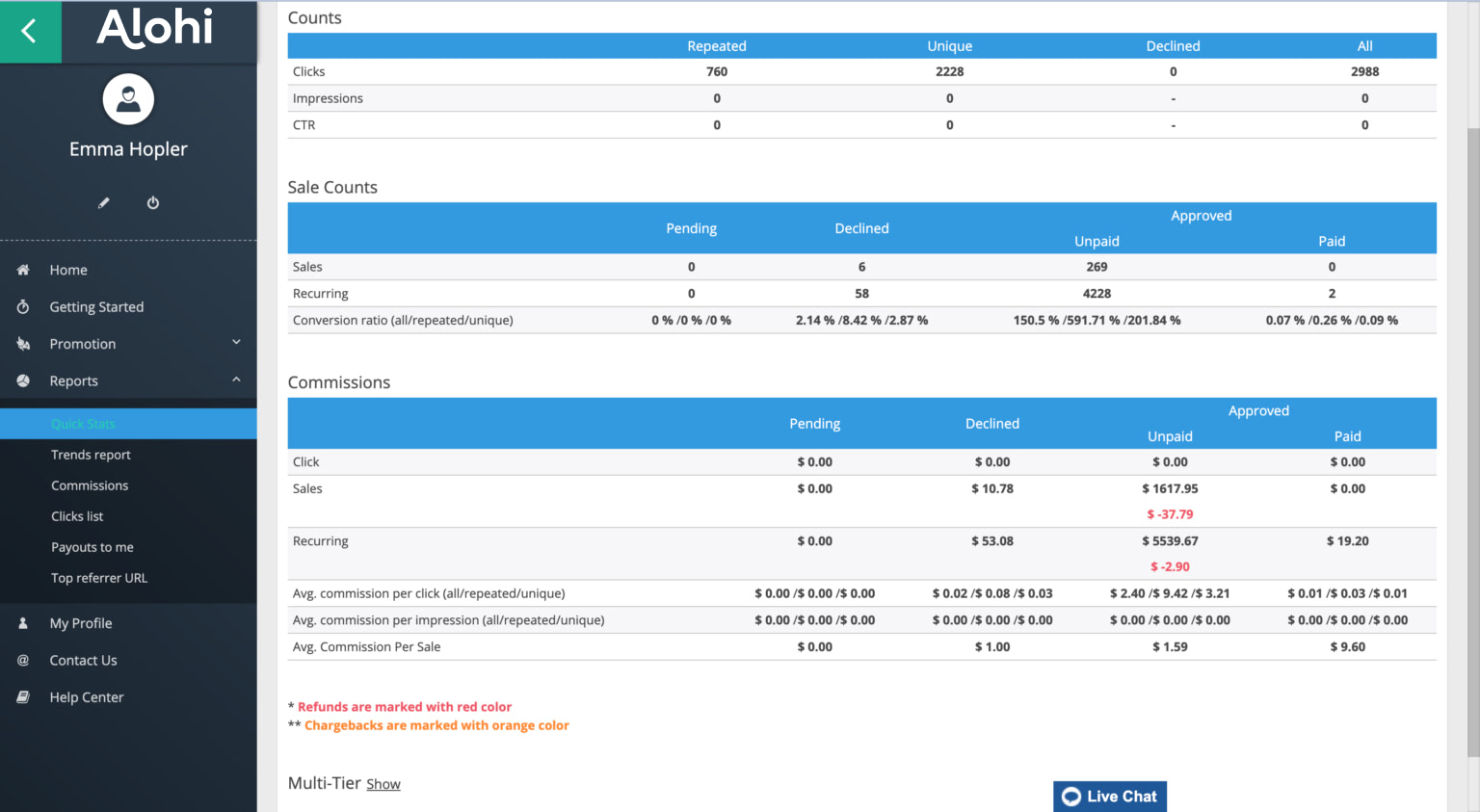
Task: Open My Profile page
Action: click(81, 623)
